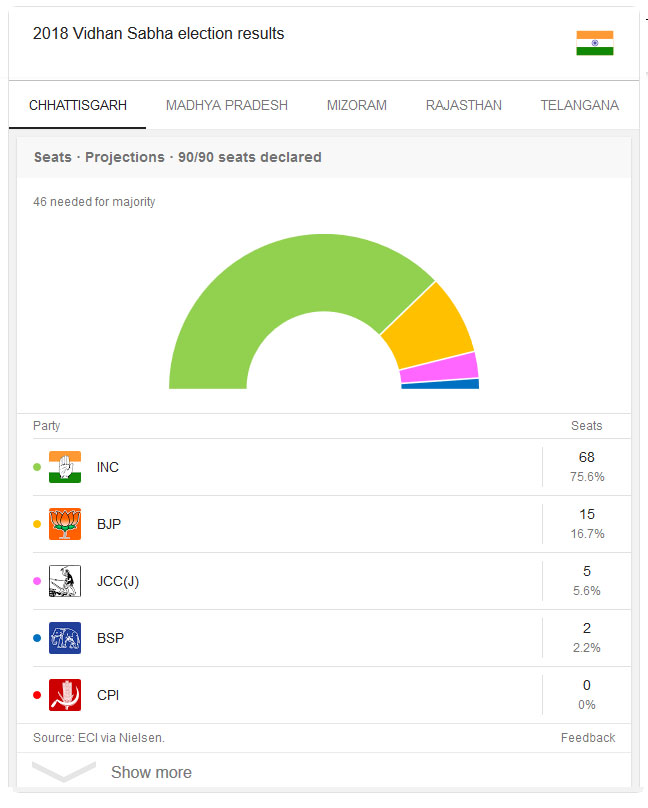Select the Chhattisgarh tab

(x=78, y=105)
